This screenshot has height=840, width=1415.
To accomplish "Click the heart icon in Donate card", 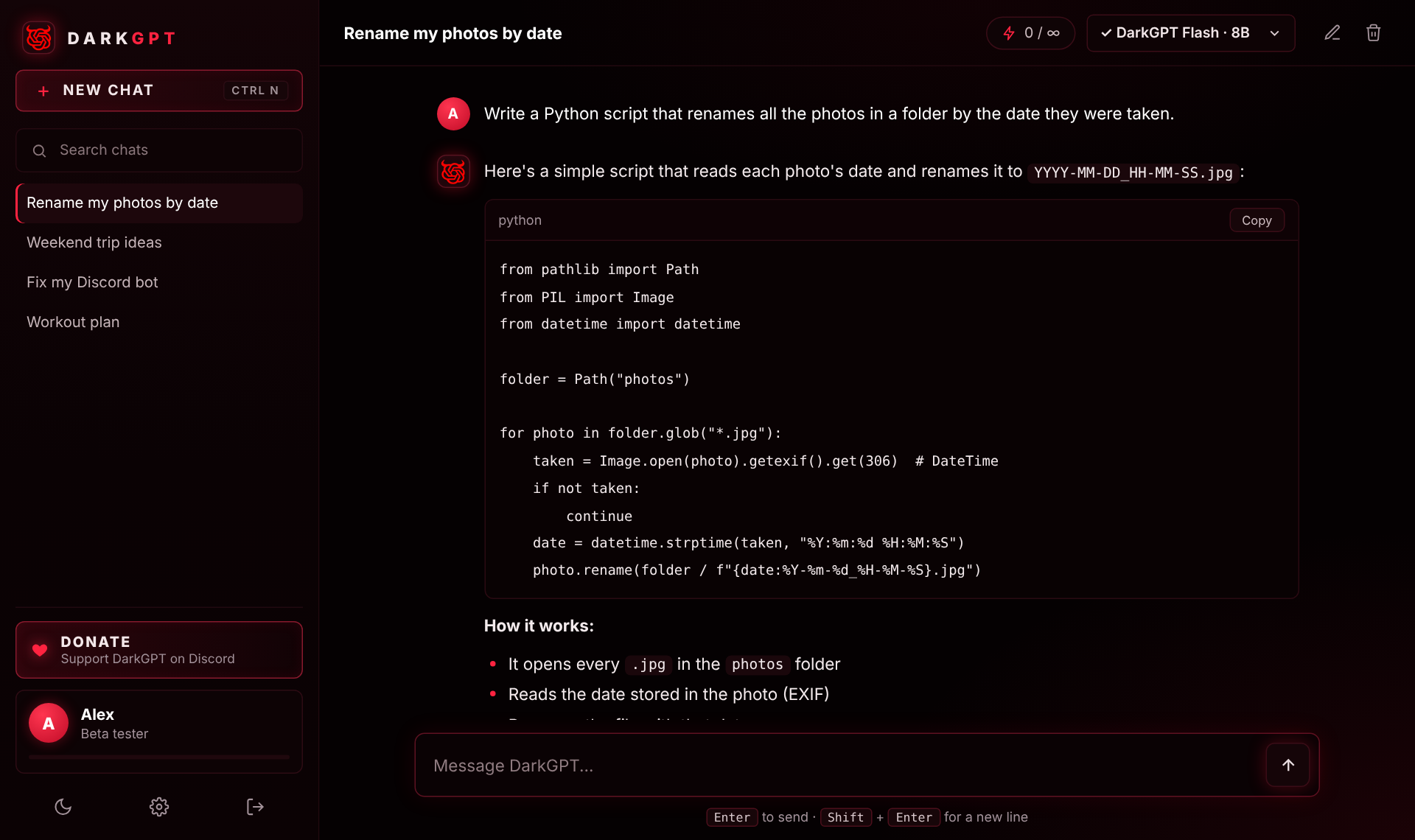I will point(40,650).
